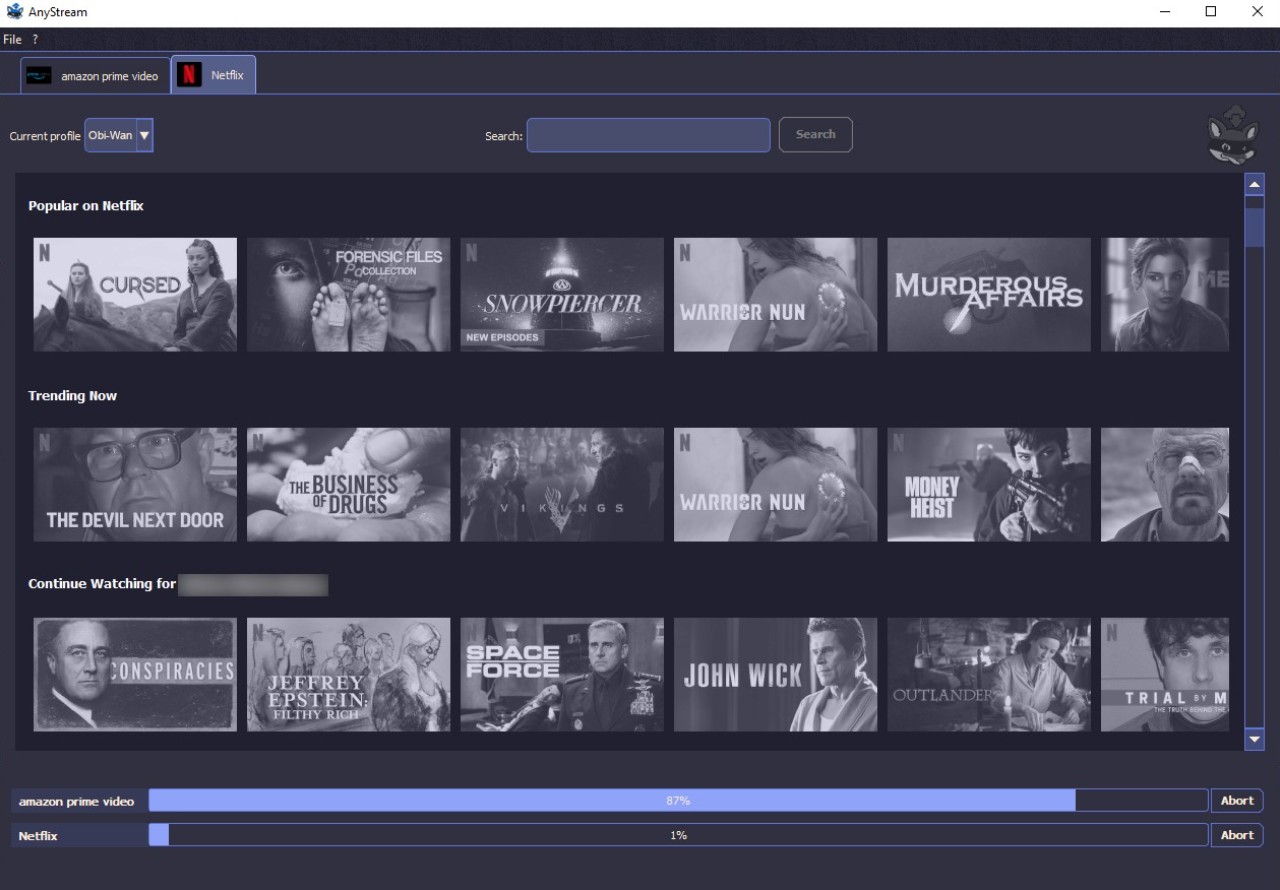Open the ? help menu

pyautogui.click(x=35, y=39)
